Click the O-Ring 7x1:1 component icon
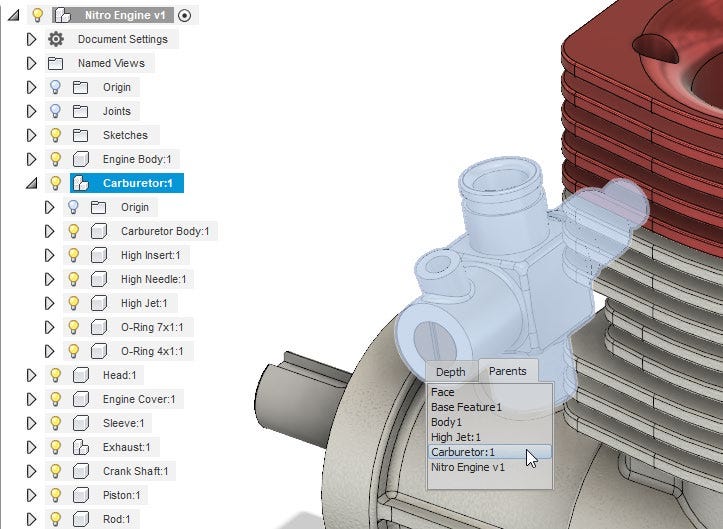Viewport: 723px width, 529px height. pos(99,327)
